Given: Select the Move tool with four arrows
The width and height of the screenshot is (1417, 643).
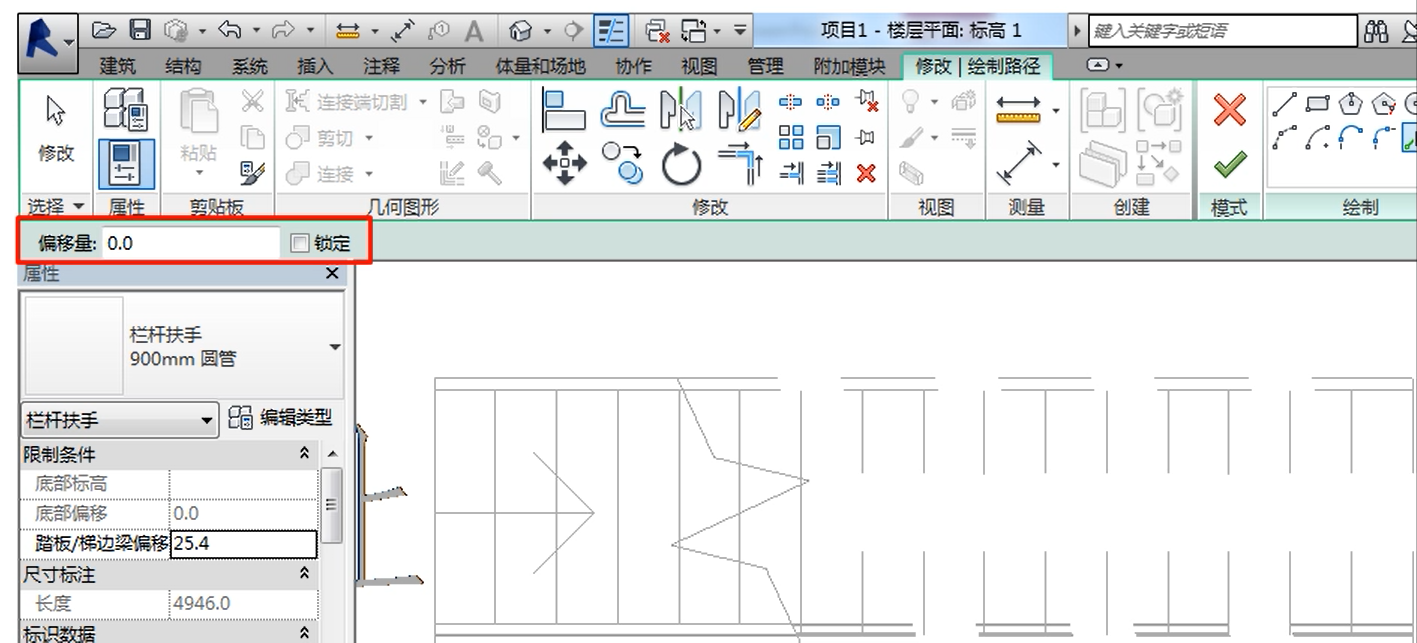Looking at the screenshot, I should coord(564,163).
